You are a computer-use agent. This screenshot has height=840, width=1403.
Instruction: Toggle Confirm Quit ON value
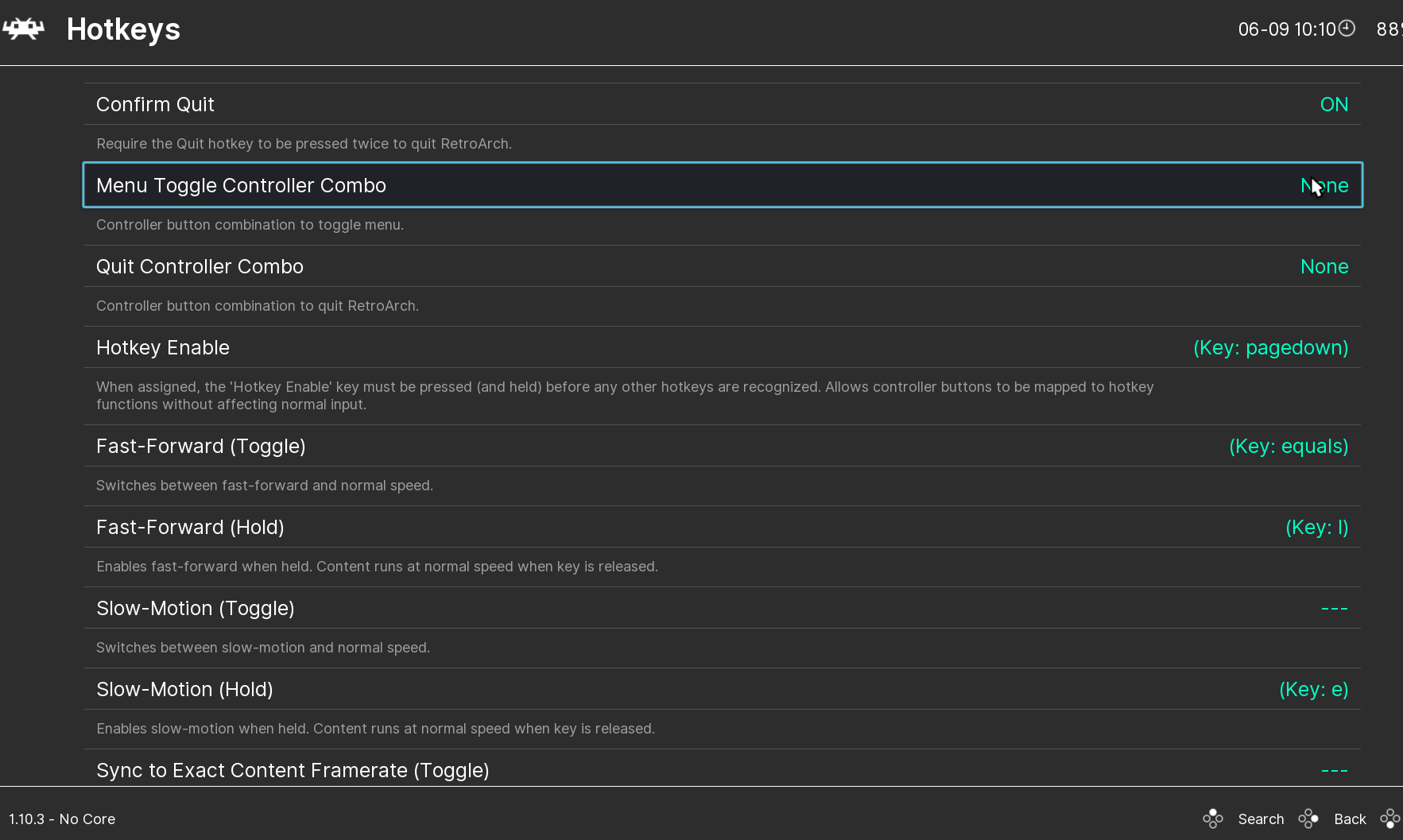tap(1333, 104)
